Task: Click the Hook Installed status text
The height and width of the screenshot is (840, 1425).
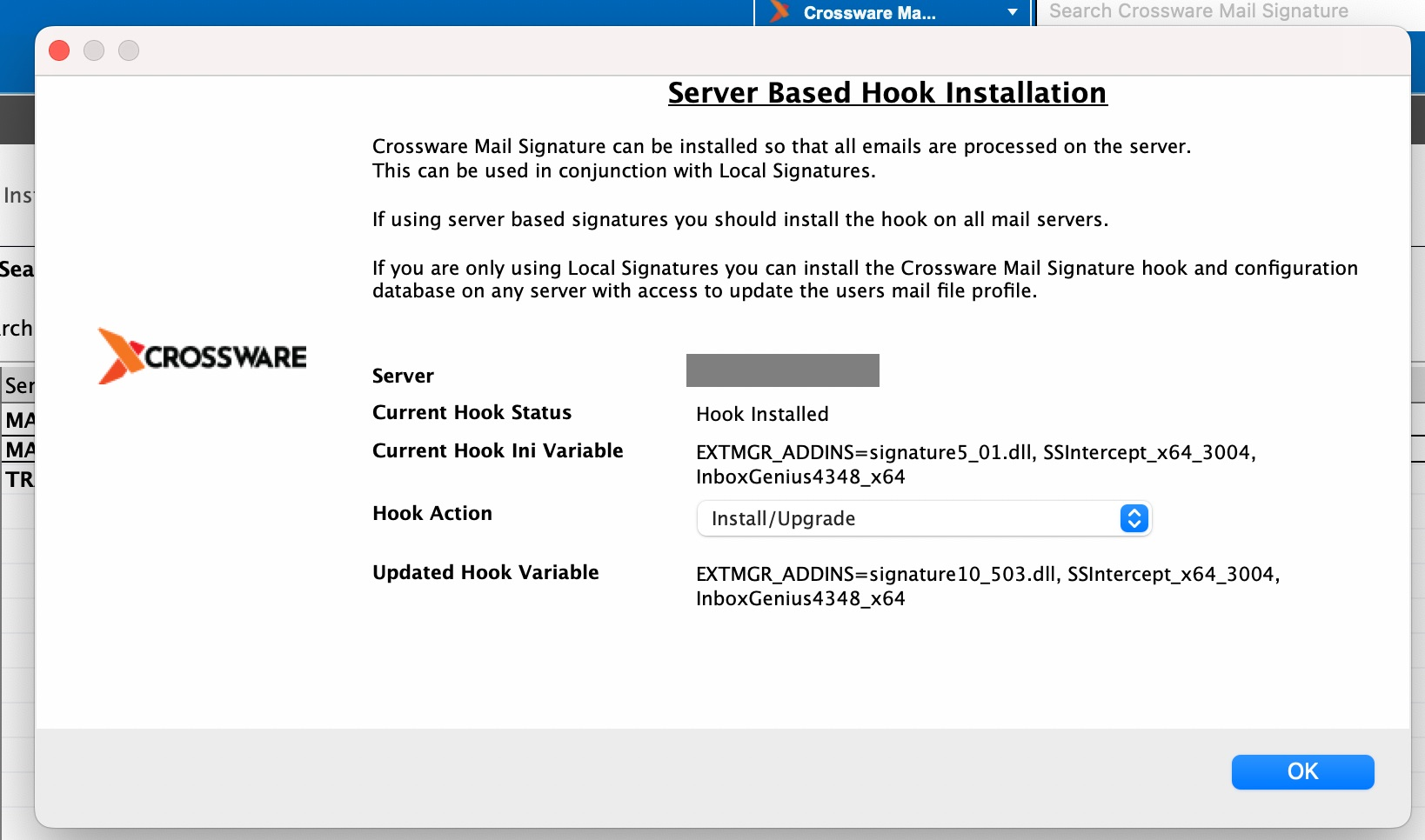Action: pos(762,414)
